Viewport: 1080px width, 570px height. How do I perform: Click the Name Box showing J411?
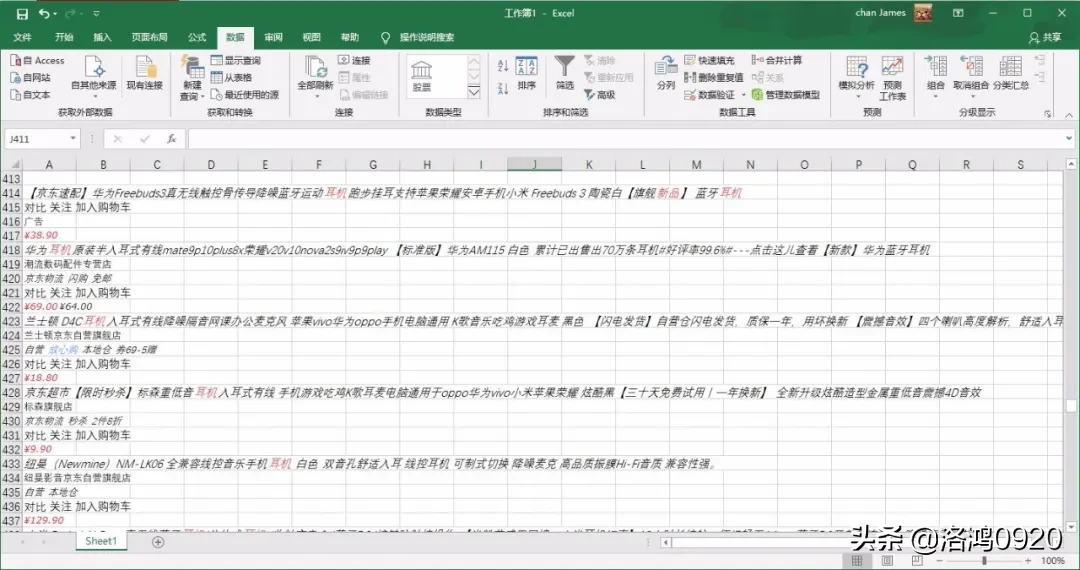(36, 139)
